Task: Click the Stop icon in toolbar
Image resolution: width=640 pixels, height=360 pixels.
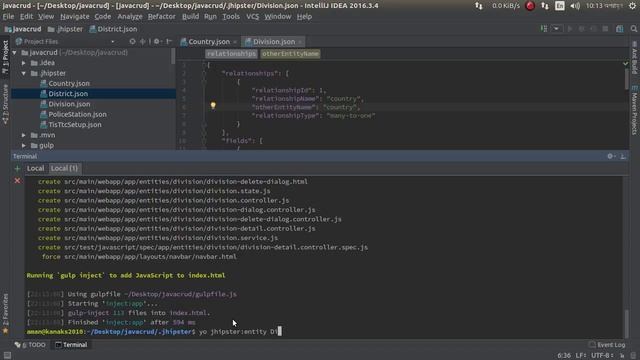Action: tap(605, 29)
